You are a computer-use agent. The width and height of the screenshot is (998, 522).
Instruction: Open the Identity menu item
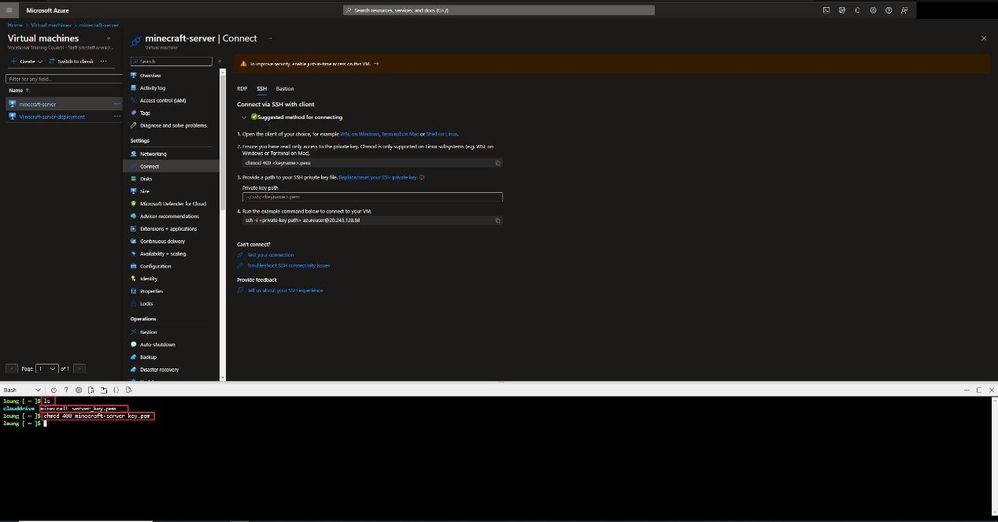tap(148, 279)
